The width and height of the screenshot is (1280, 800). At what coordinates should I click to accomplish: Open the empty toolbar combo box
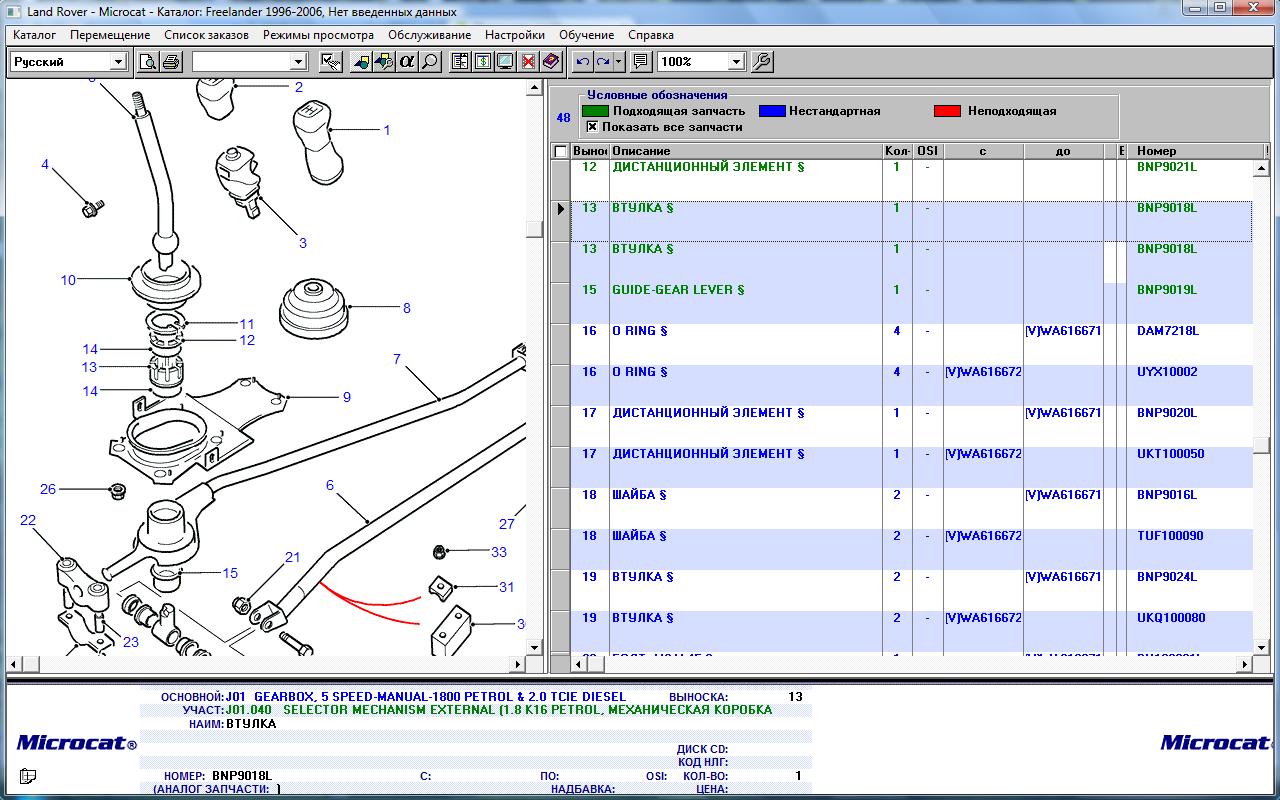pyautogui.click(x=297, y=62)
